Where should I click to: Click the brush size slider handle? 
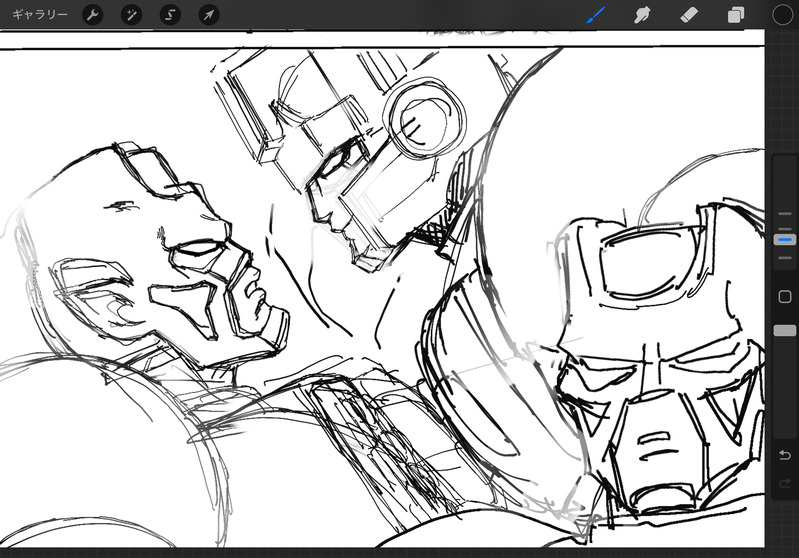click(x=785, y=239)
